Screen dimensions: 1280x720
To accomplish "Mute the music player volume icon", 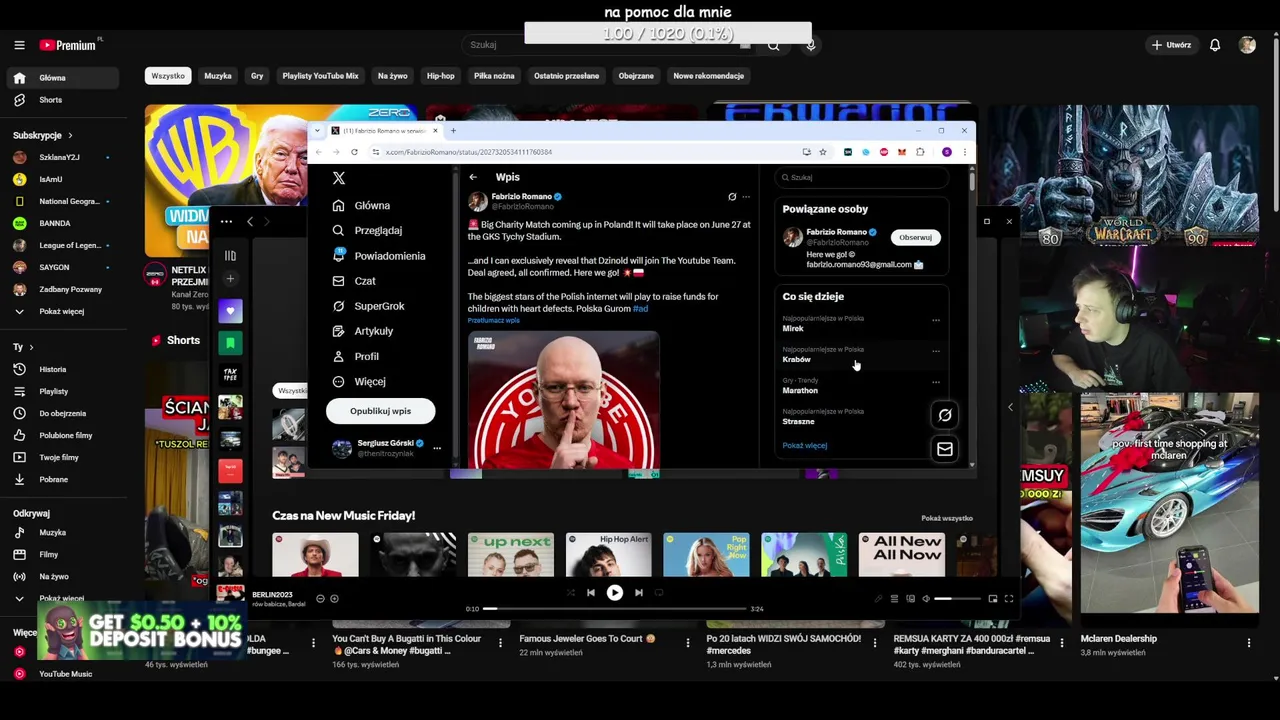I will point(926,599).
